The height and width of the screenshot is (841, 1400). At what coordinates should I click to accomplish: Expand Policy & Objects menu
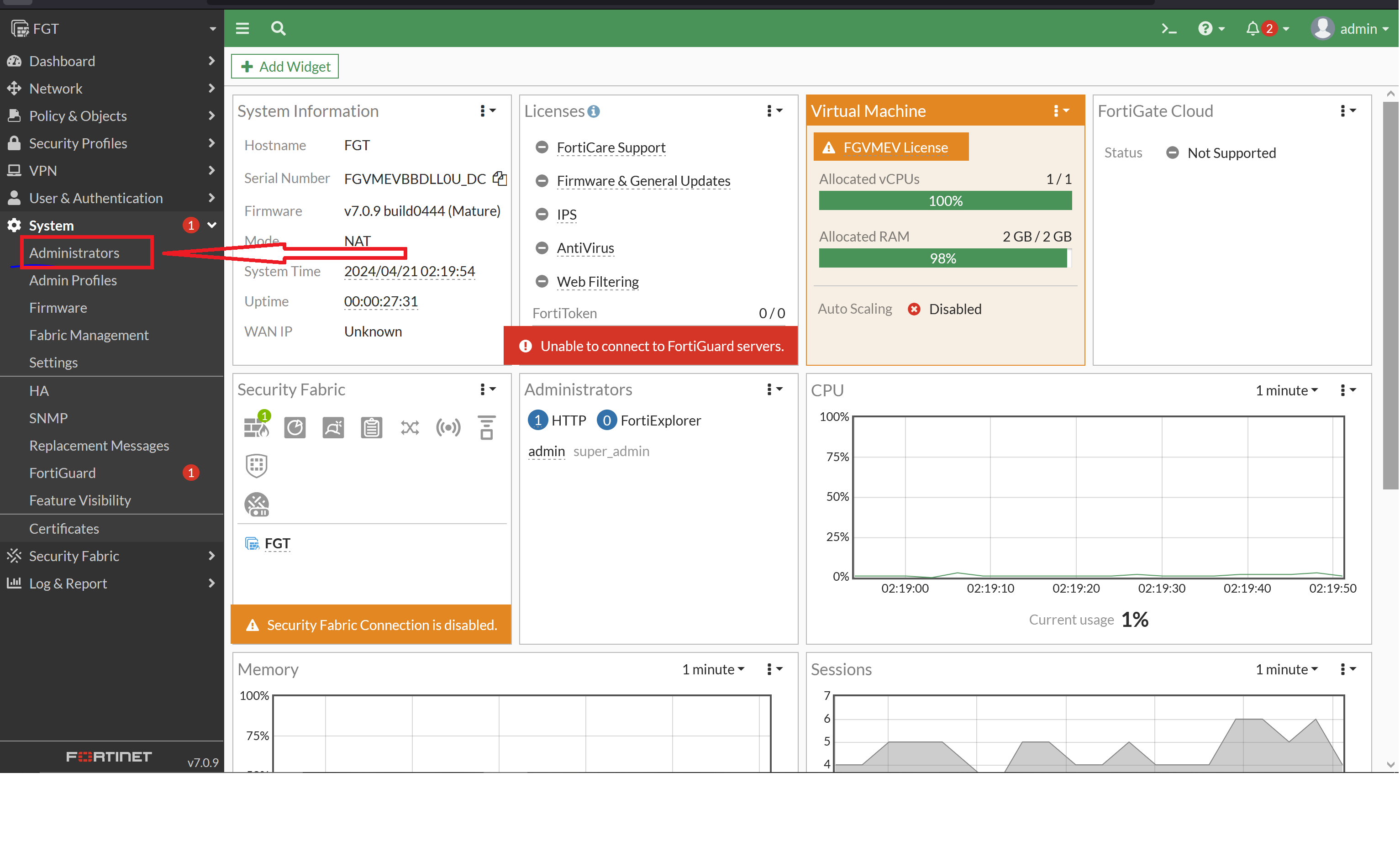[112, 116]
